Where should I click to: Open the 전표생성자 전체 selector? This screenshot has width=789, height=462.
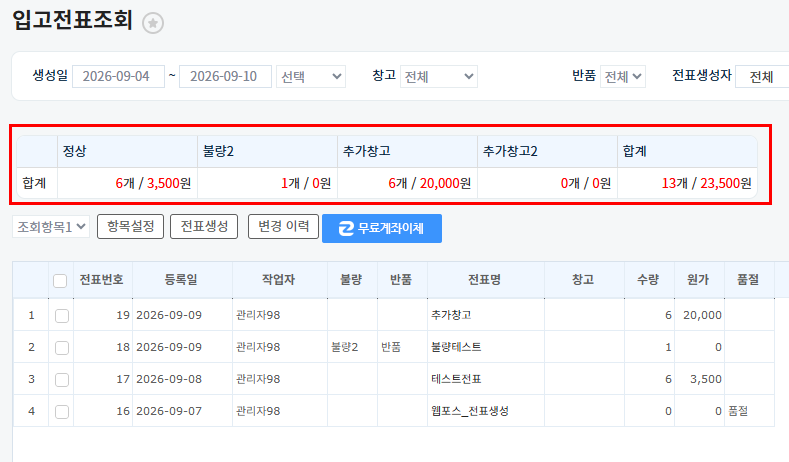pos(762,76)
